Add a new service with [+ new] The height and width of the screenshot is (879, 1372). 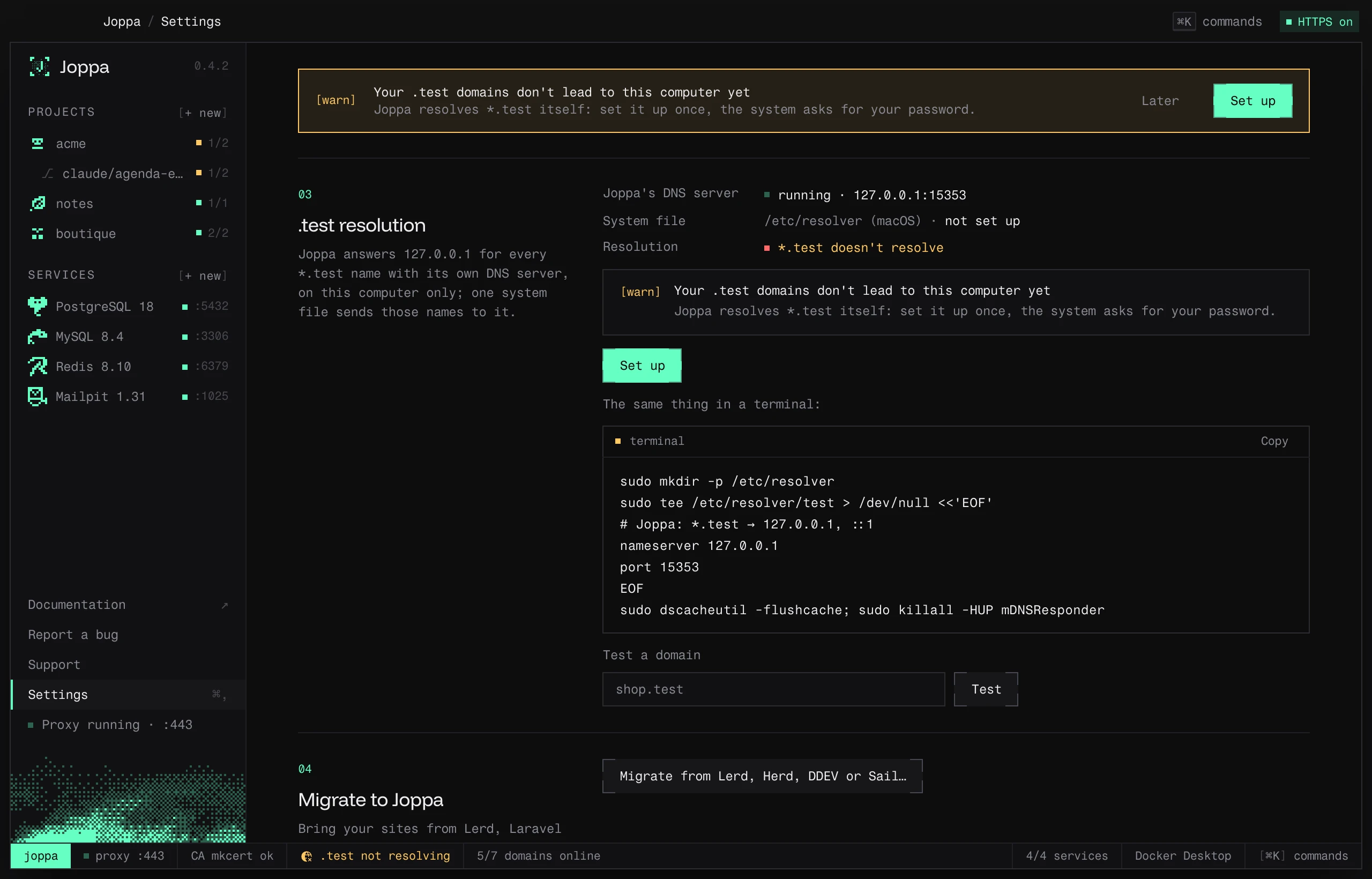(x=203, y=275)
